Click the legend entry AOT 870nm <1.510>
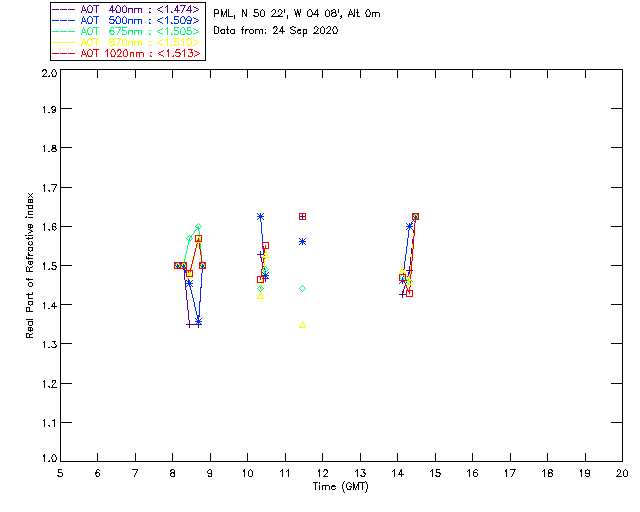Viewport: 640px width, 512px height. [126, 42]
